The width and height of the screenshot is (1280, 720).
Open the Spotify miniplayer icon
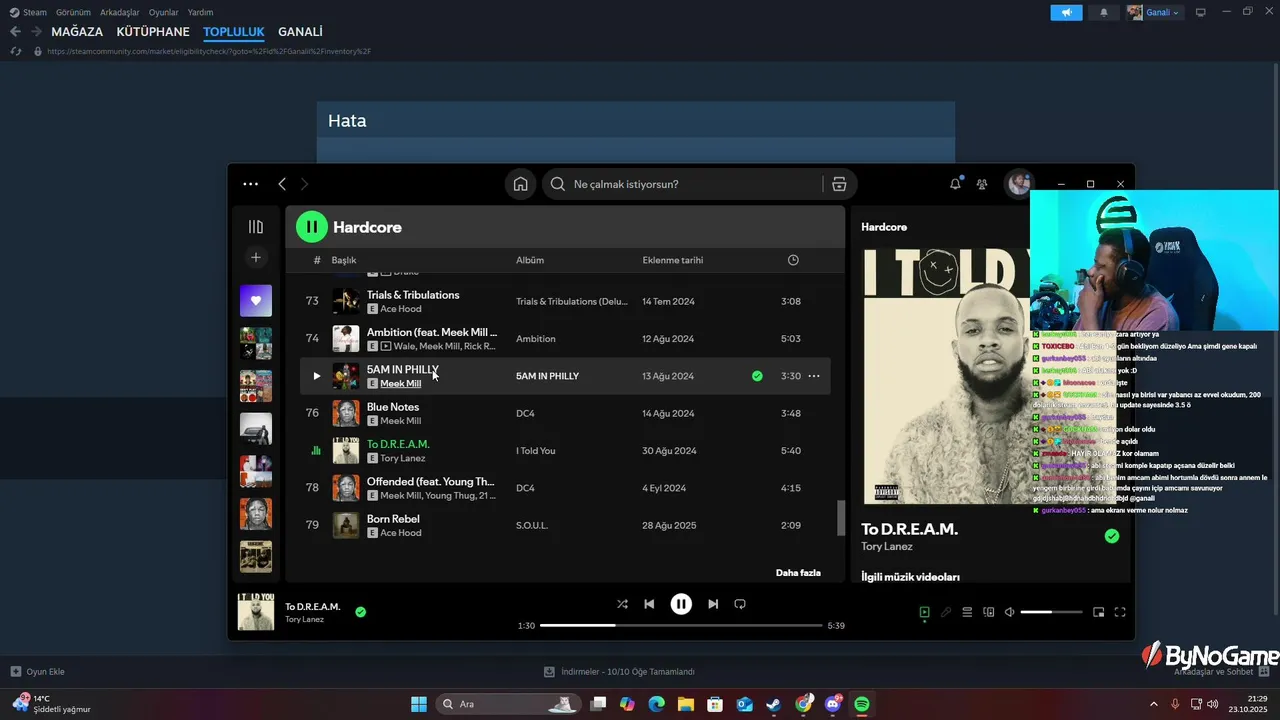(1098, 612)
